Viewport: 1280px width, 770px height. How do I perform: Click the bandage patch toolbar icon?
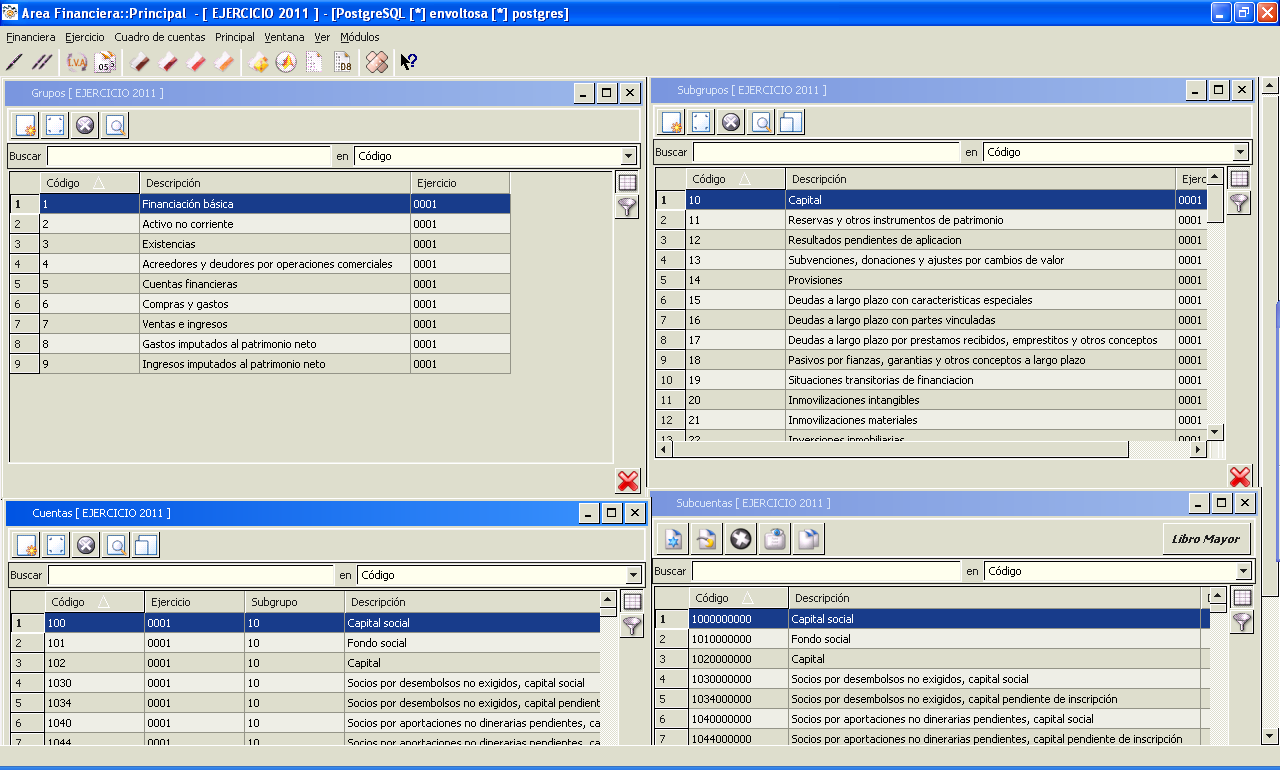click(377, 62)
